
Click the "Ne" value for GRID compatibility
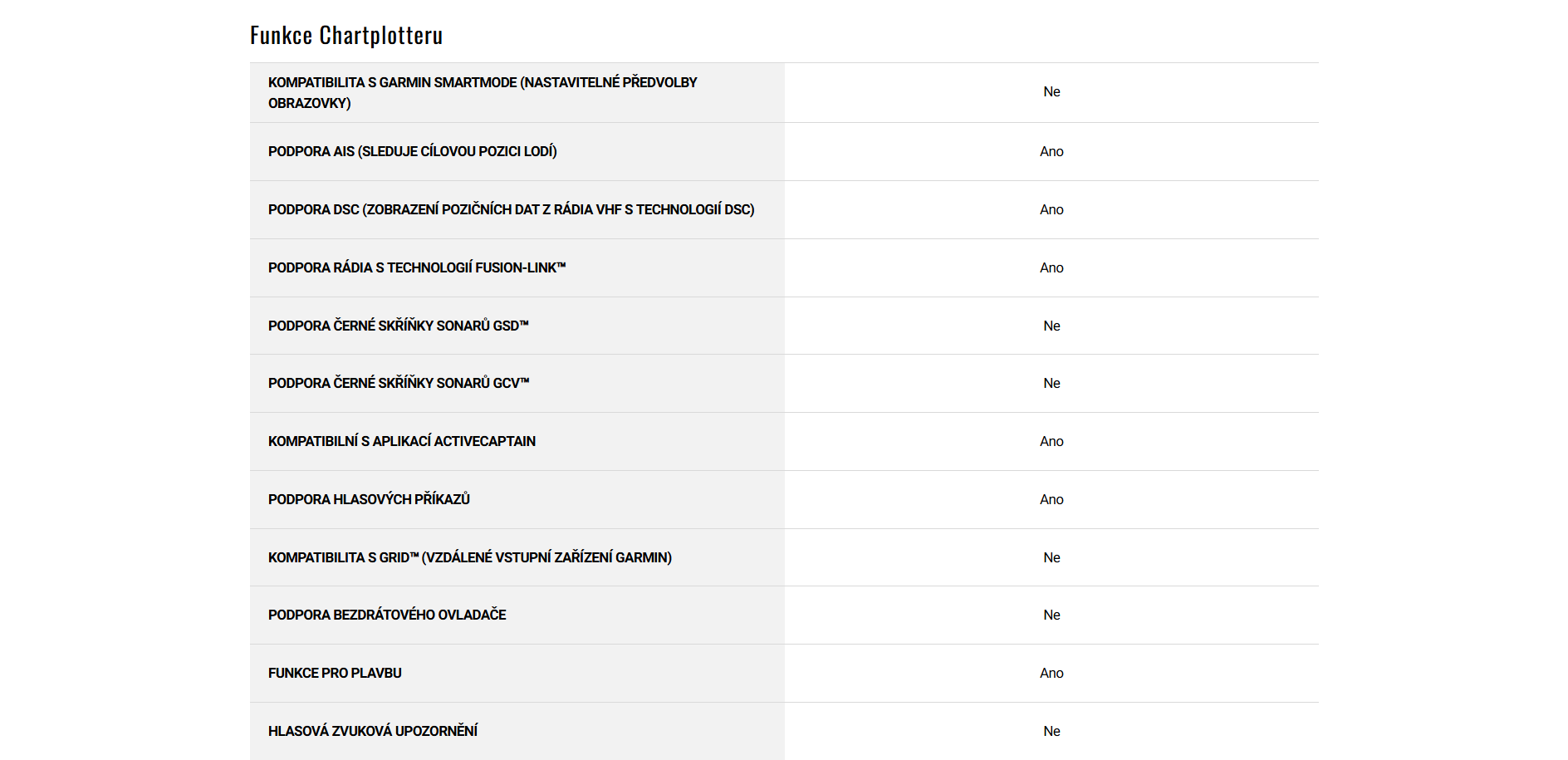pos(1051,557)
